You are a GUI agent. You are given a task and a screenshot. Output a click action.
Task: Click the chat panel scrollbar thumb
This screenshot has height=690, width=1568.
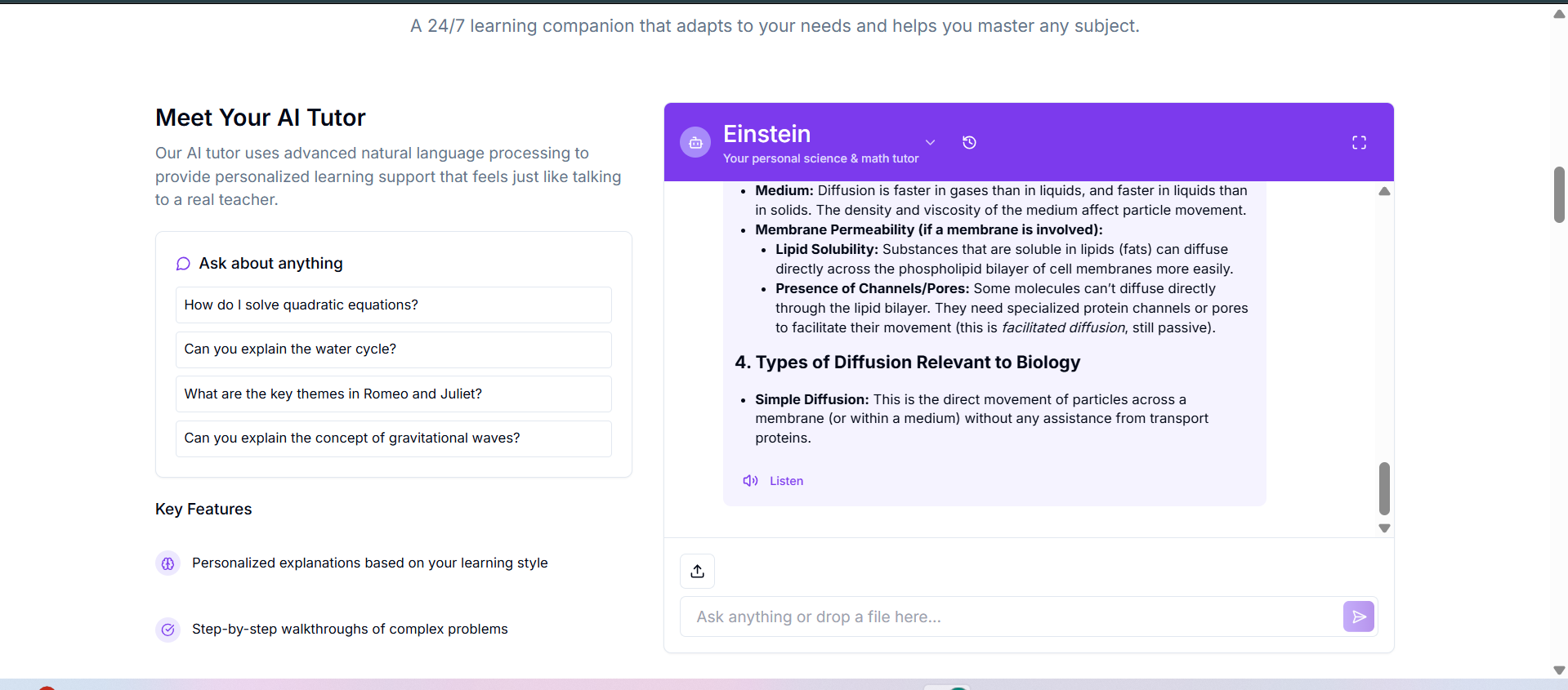[x=1384, y=488]
